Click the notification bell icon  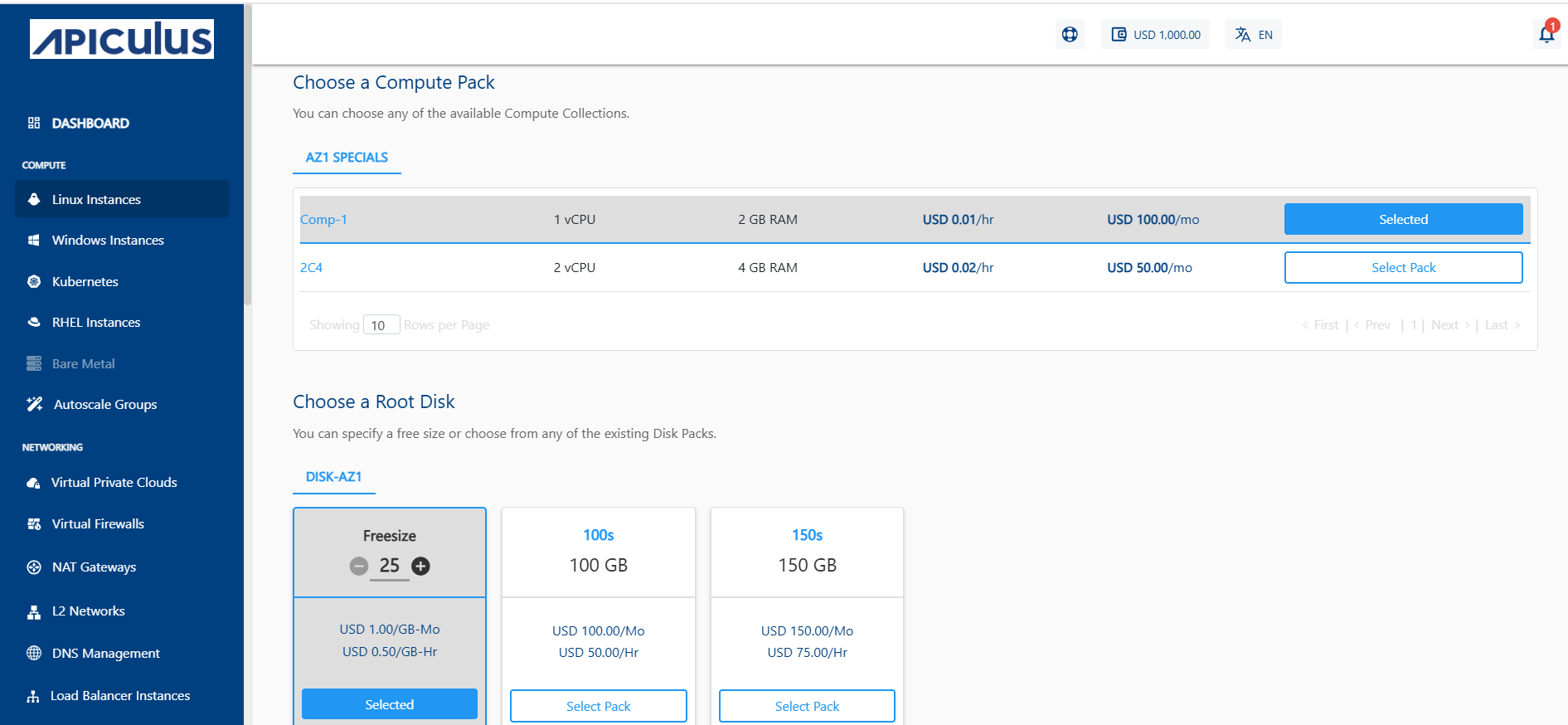[1546, 34]
